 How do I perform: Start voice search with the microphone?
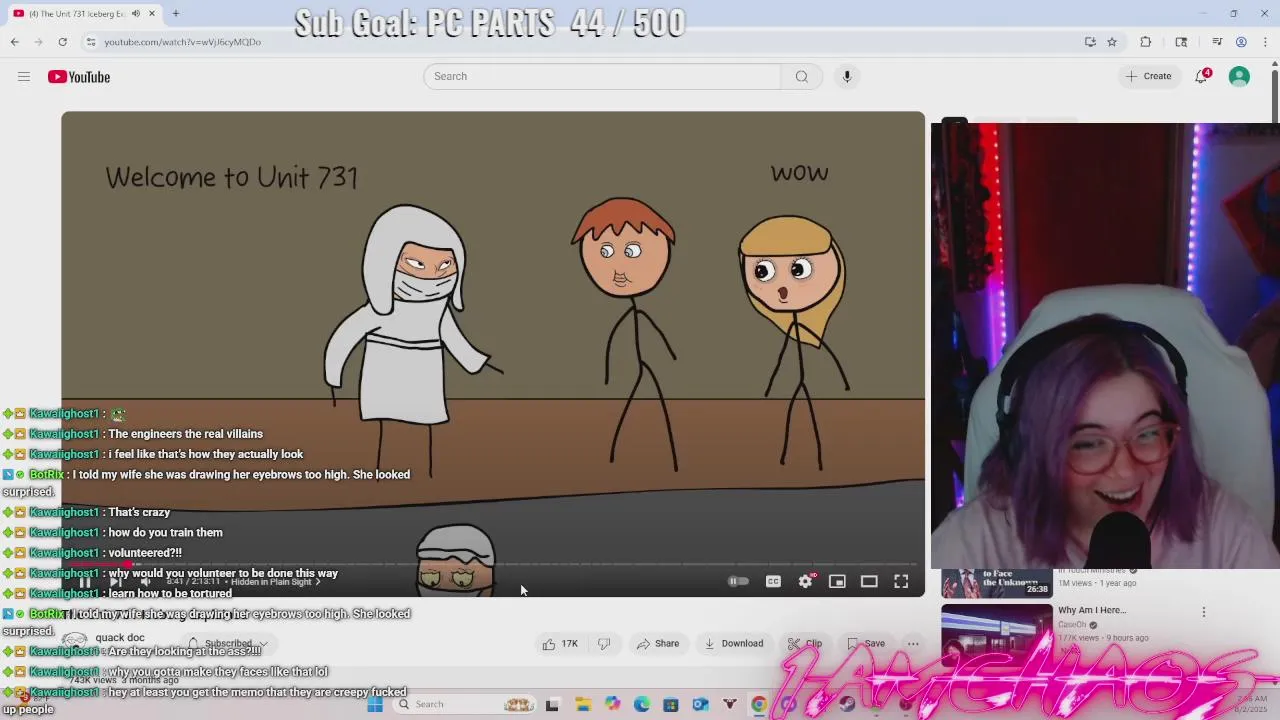point(847,76)
